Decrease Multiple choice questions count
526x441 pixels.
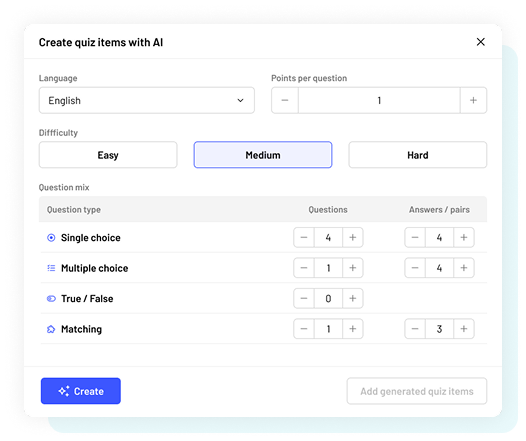[304, 268]
